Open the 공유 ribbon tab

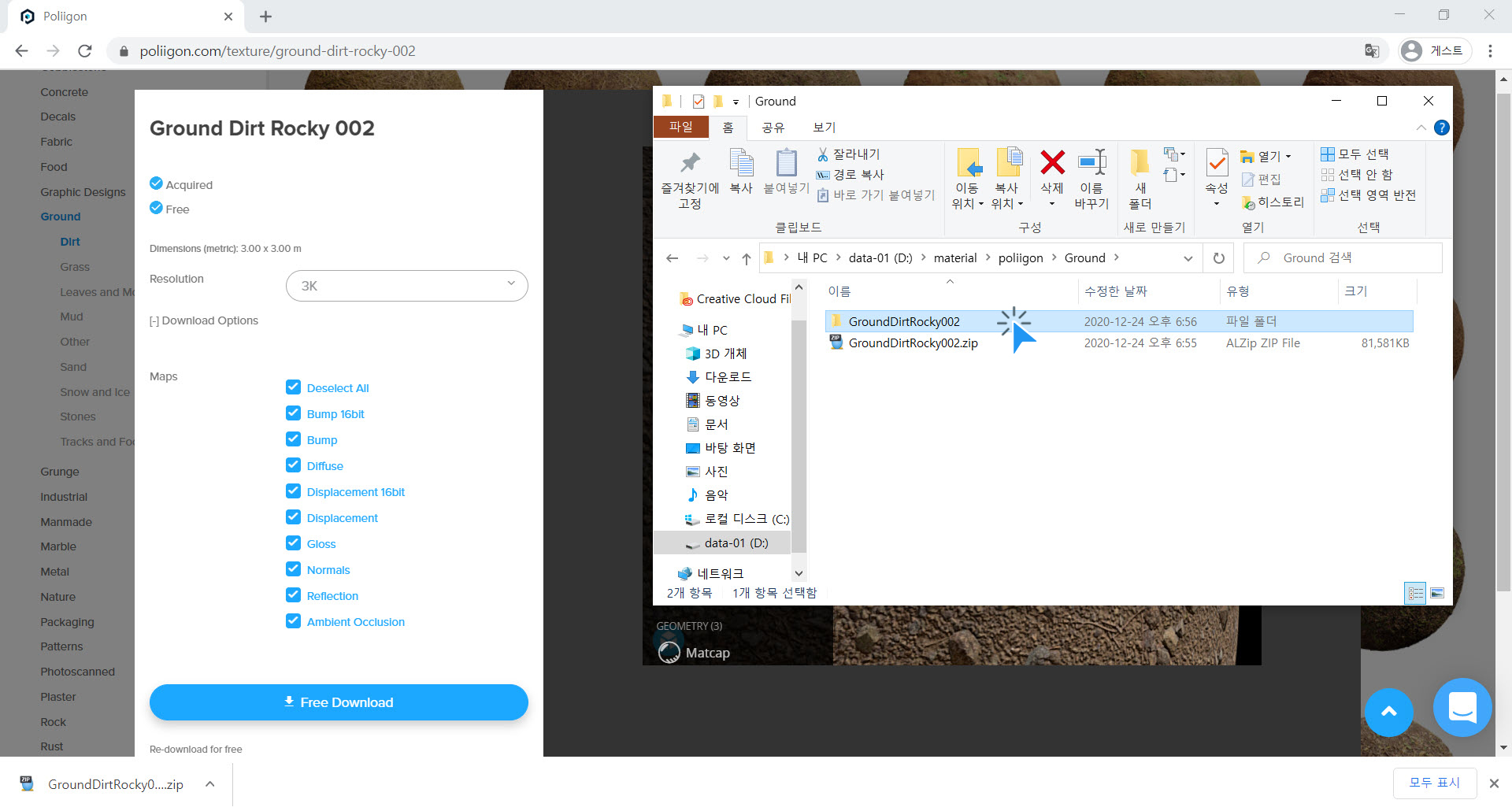pyautogui.click(x=773, y=128)
